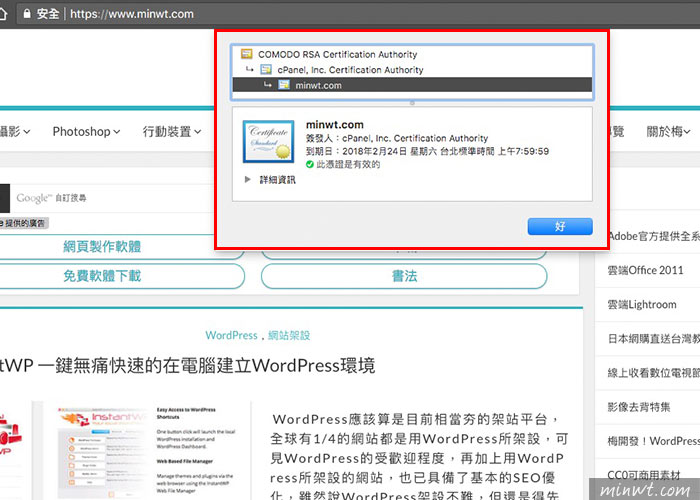Open the 雲端Lightroom sidebar link
700x500 pixels.
click(x=642, y=304)
